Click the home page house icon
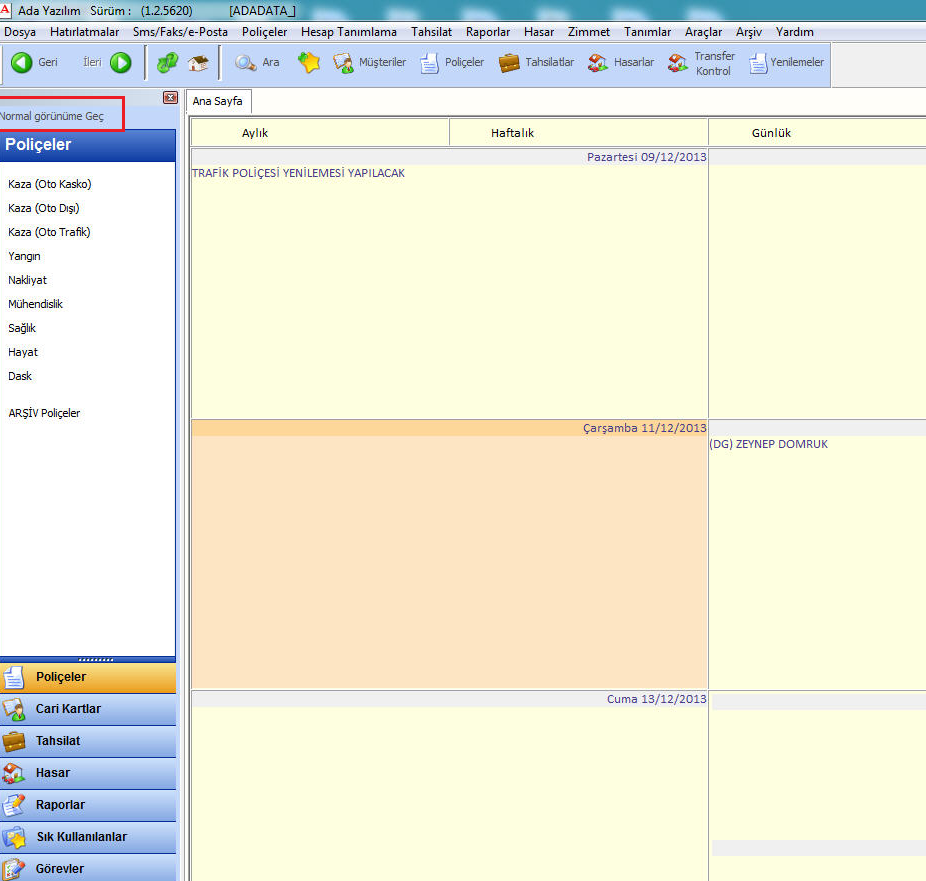The image size is (926, 881). (x=198, y=63)
